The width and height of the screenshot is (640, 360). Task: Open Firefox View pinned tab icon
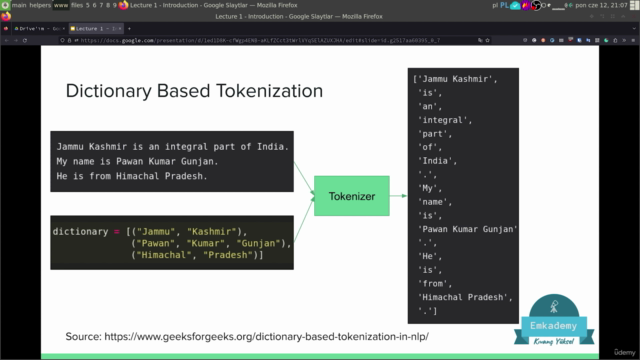[6, 29]
